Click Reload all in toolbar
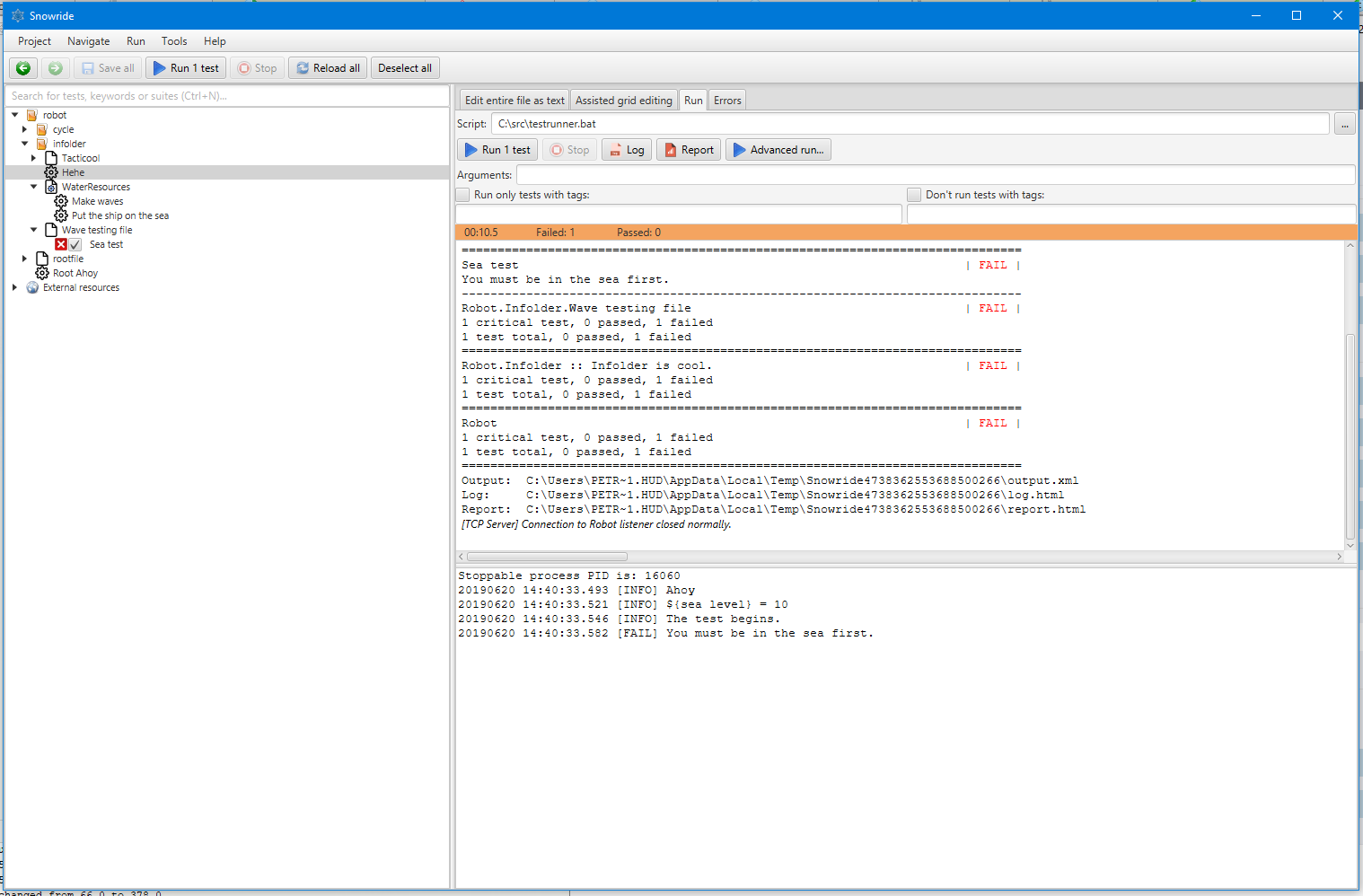The image size is (1363, 896). click(328, 68)
